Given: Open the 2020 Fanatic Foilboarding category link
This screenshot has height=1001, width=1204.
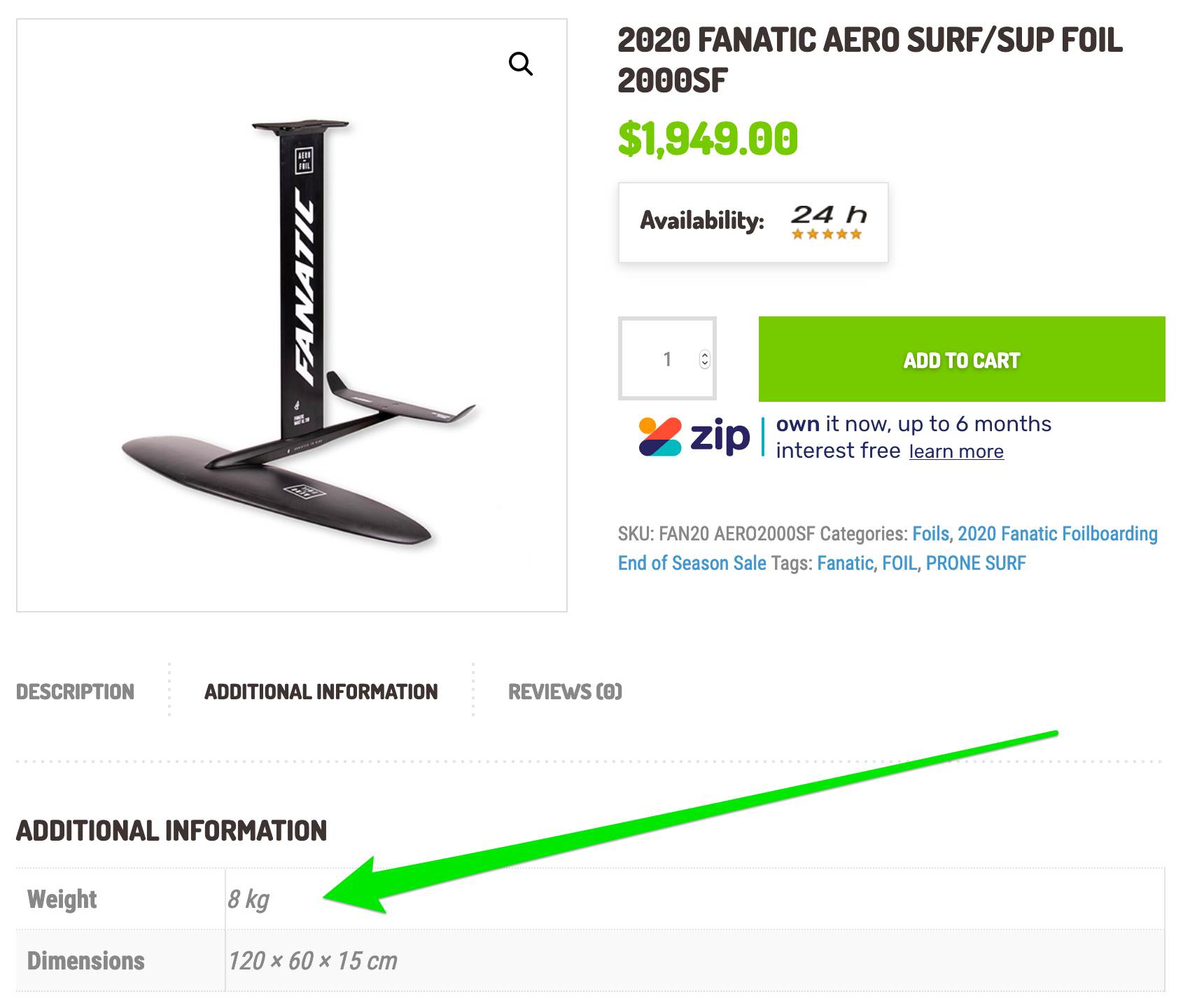Looking at the screenshot, I should (1057, 534).
